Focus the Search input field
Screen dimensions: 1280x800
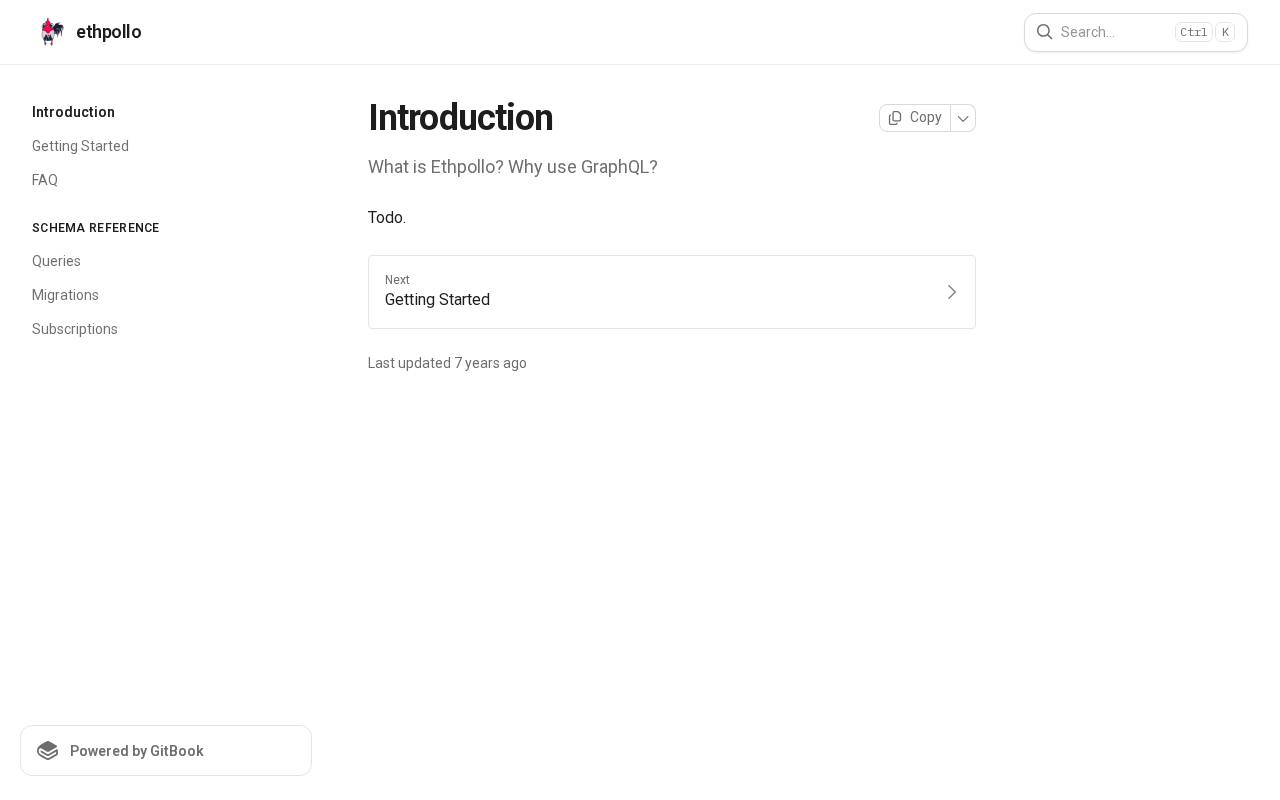(1110, 32)
